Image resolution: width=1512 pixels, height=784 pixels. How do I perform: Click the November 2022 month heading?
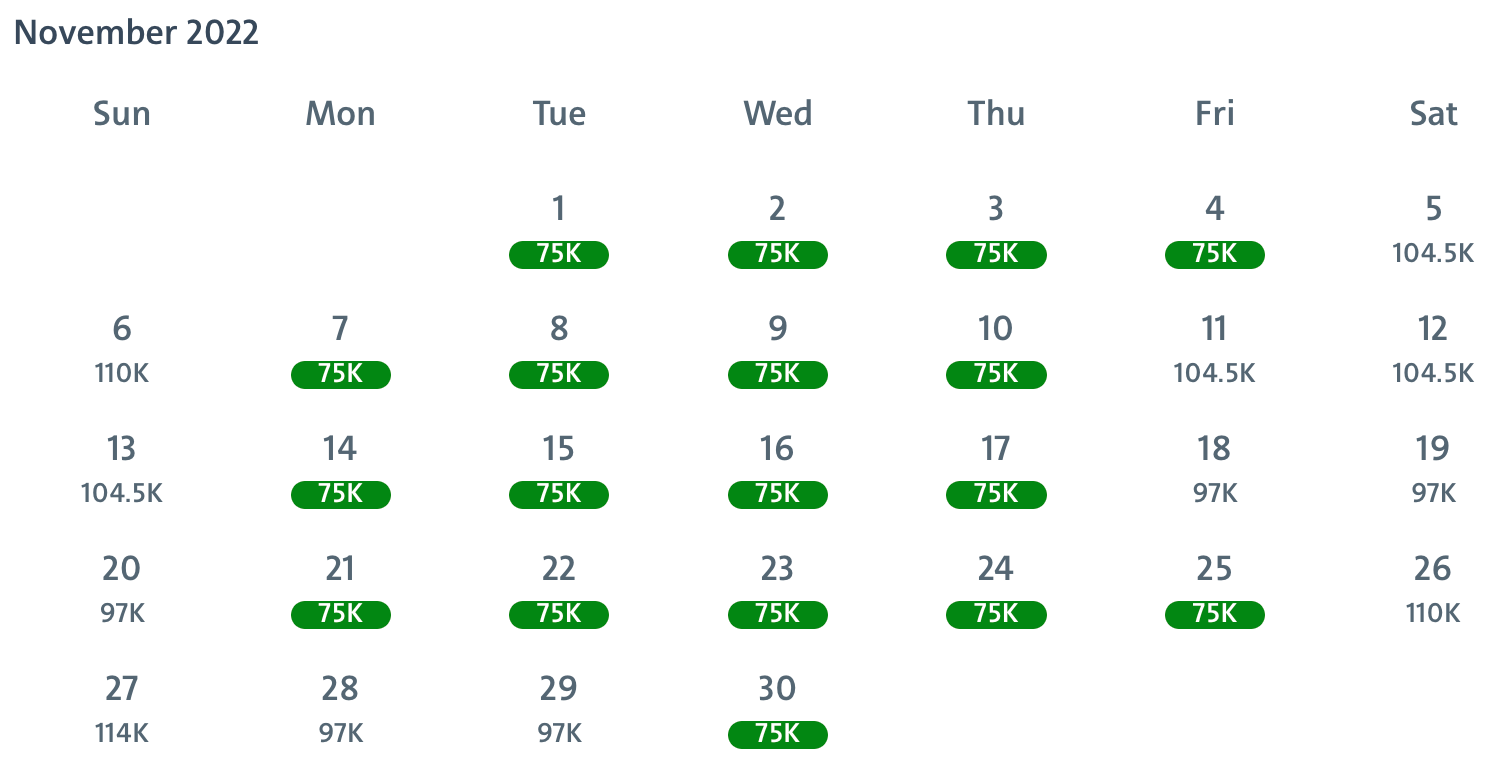pyautogui.click(x=136, y=32)
